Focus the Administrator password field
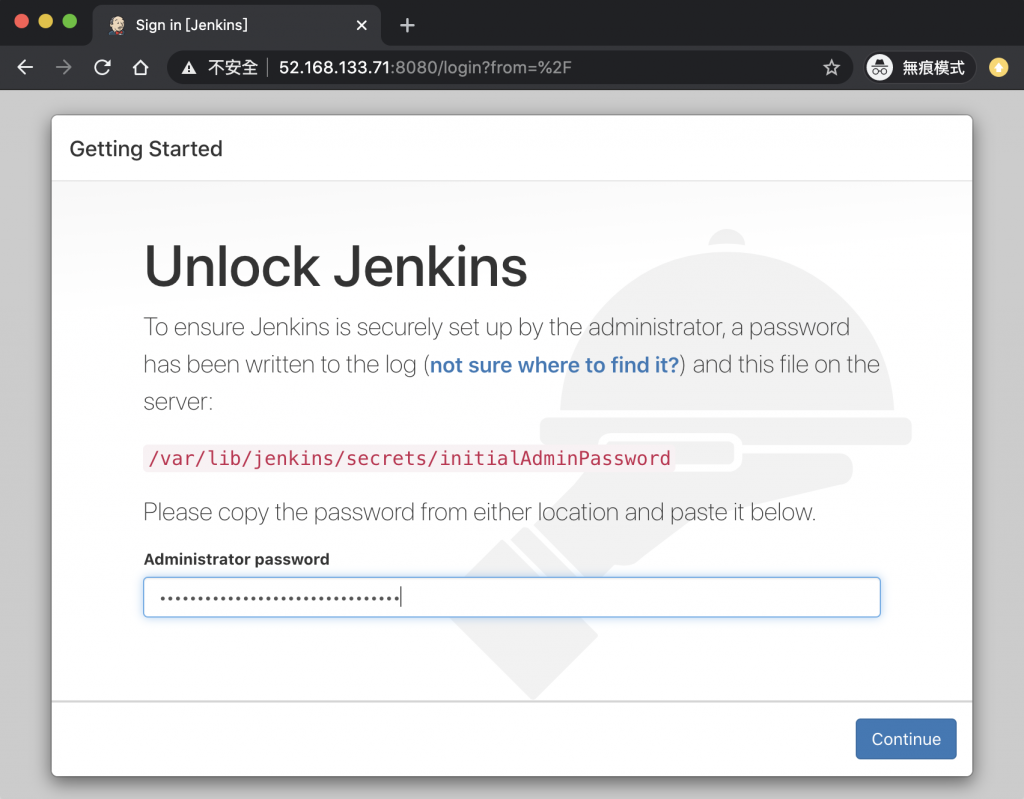This screenshot has width=1024, height=799. click(x=512, y=597)
